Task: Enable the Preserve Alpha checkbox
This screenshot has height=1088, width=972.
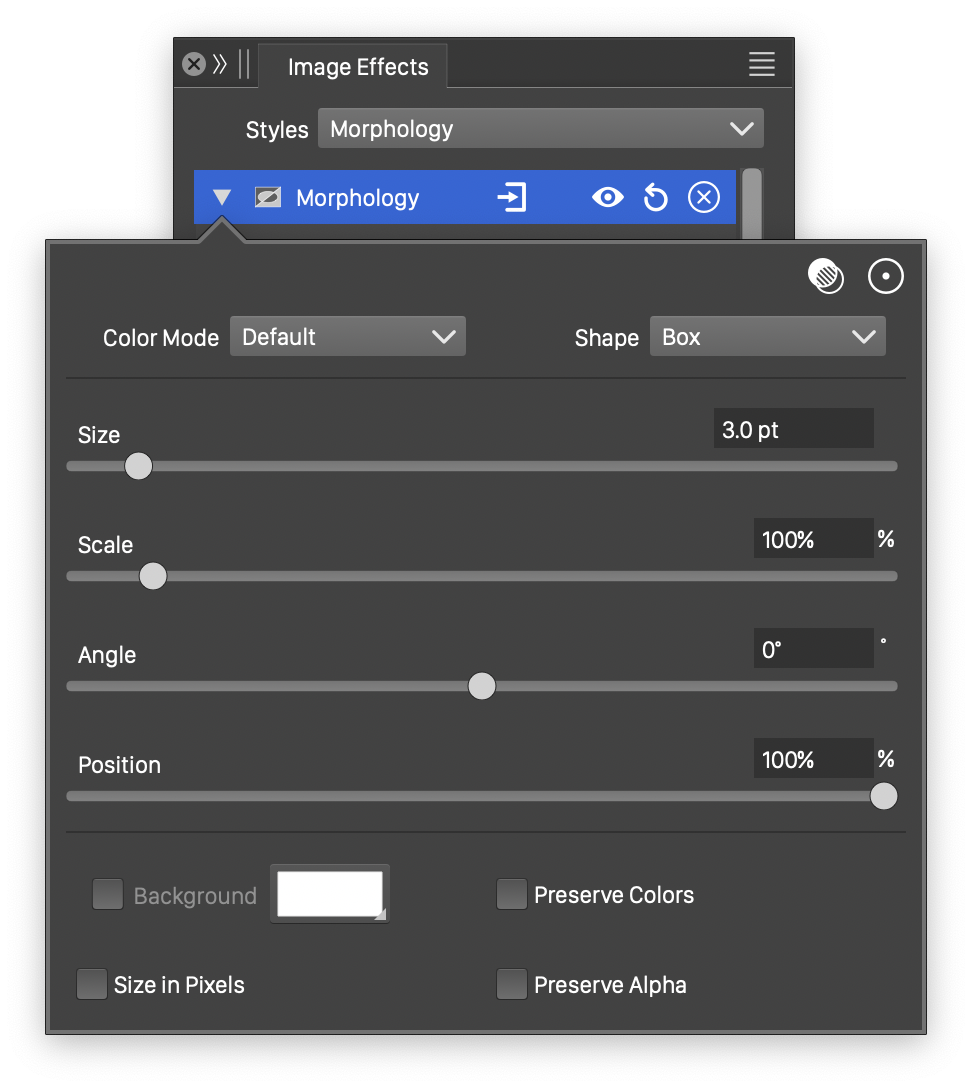Action: click(x=512, y=985)
